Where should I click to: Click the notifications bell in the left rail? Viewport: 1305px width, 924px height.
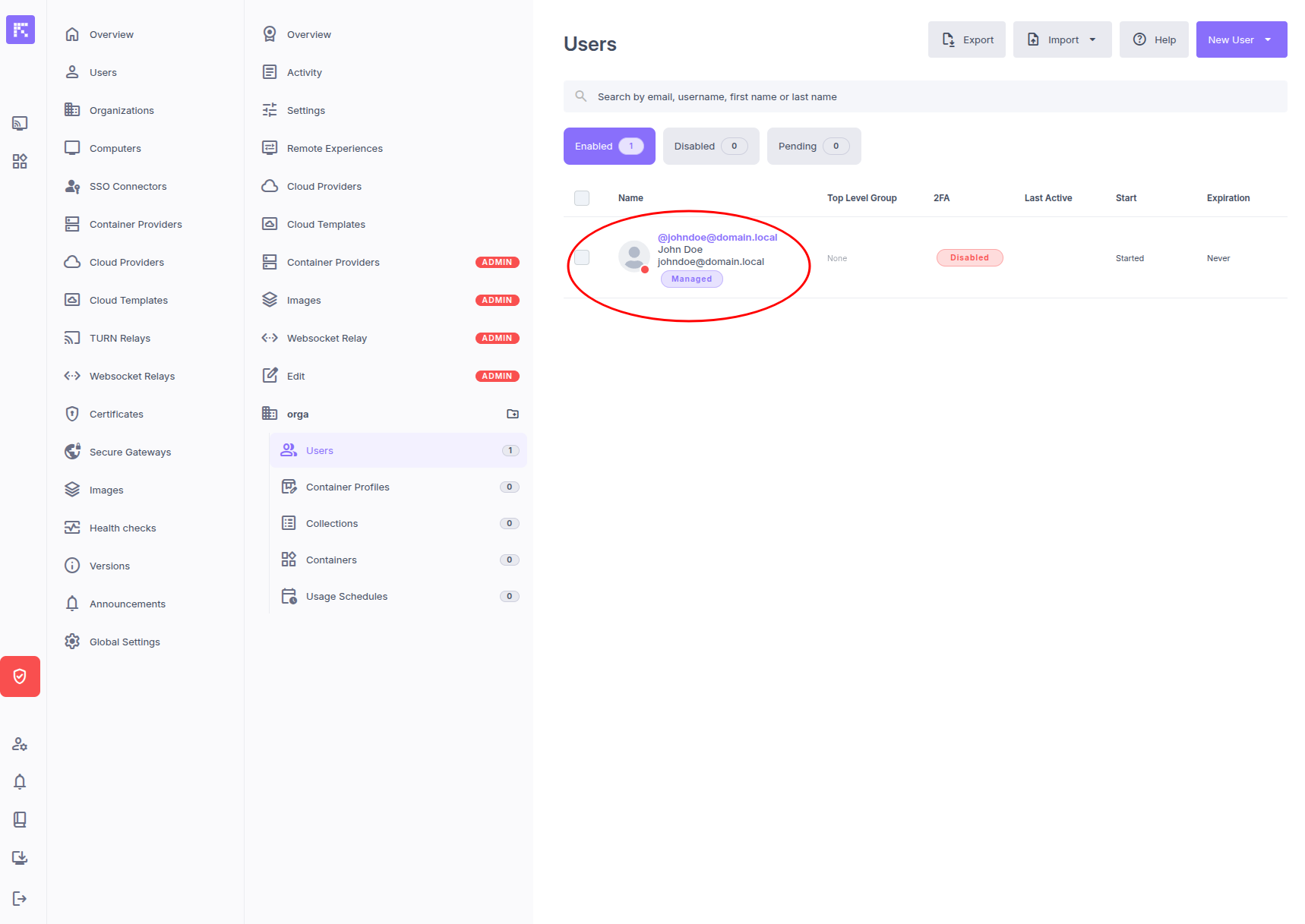point(20,782)
